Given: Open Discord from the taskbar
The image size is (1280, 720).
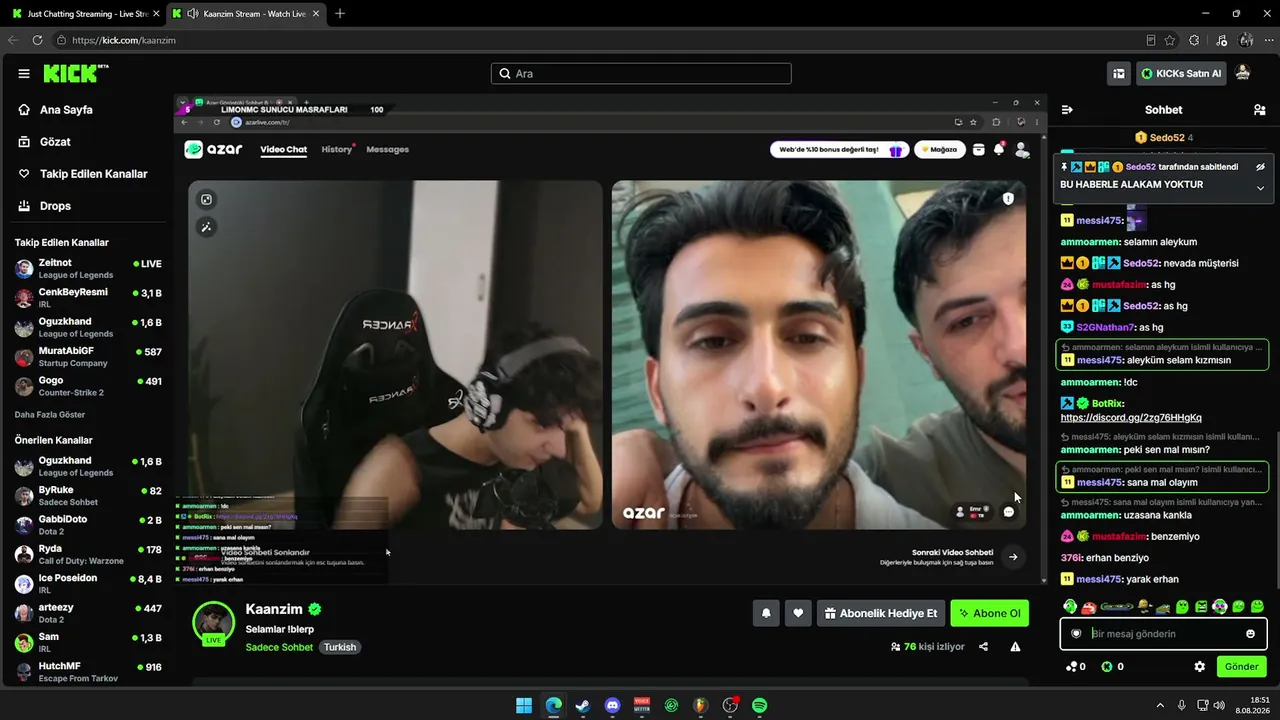Looking at the screenshot, I should 613,706.
